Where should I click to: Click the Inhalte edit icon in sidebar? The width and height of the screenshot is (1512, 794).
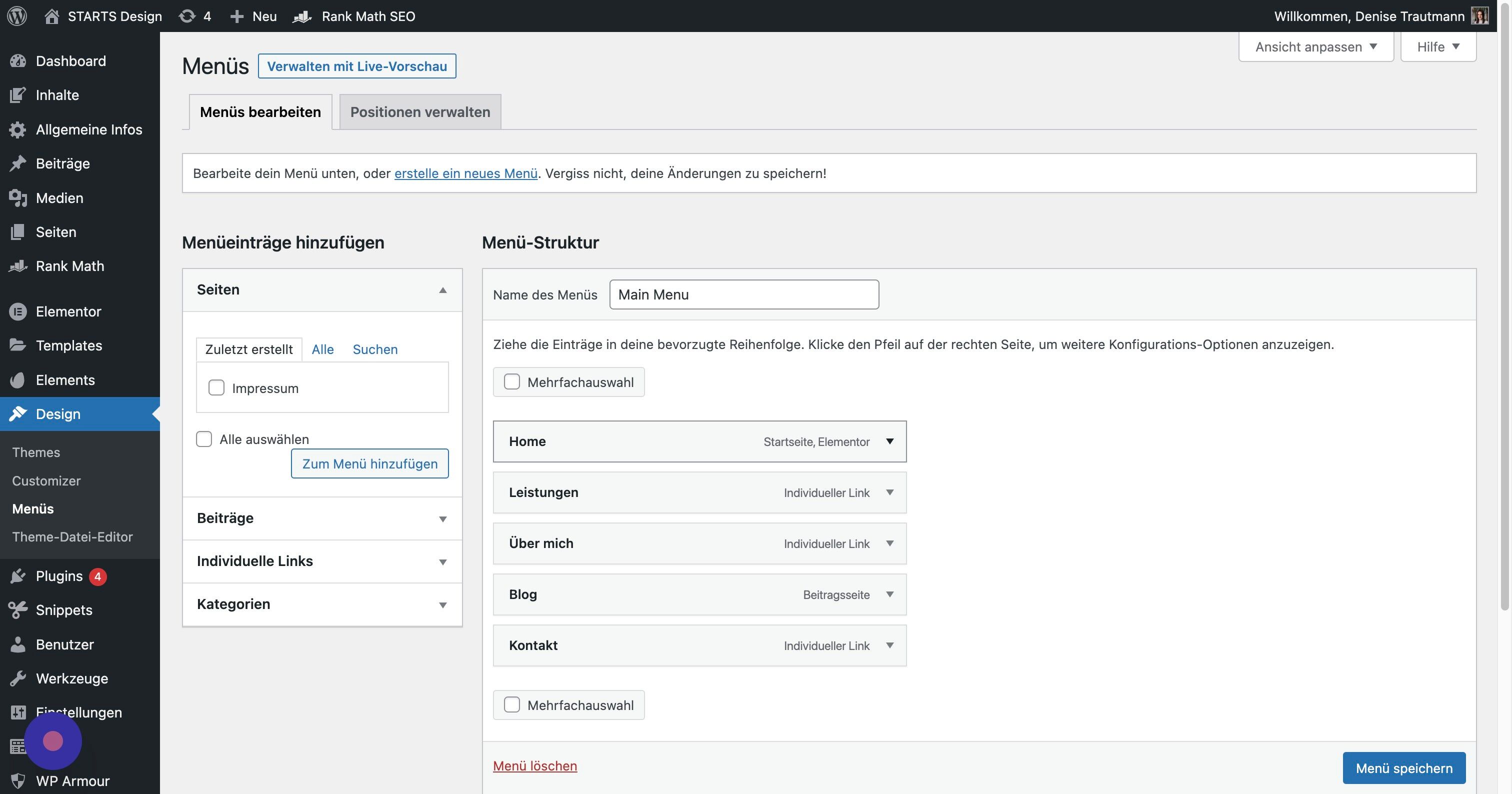(x=18, y=95)
